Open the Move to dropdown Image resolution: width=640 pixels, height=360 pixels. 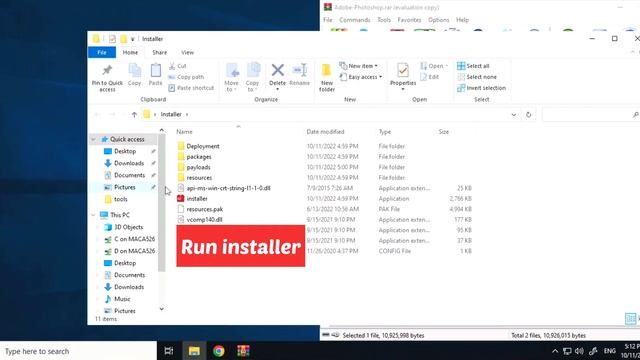[231, 78]
